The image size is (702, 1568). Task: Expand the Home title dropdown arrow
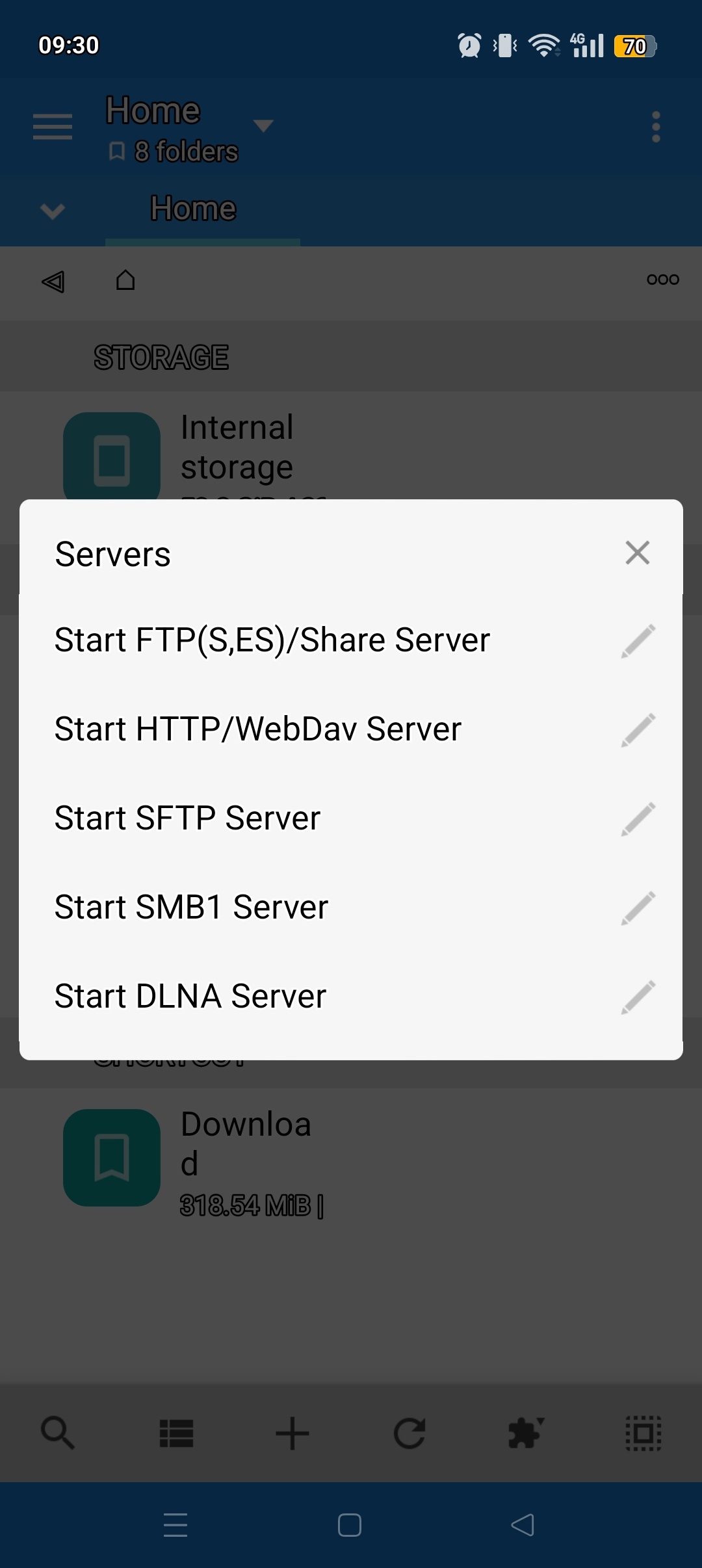pos(263,125)
